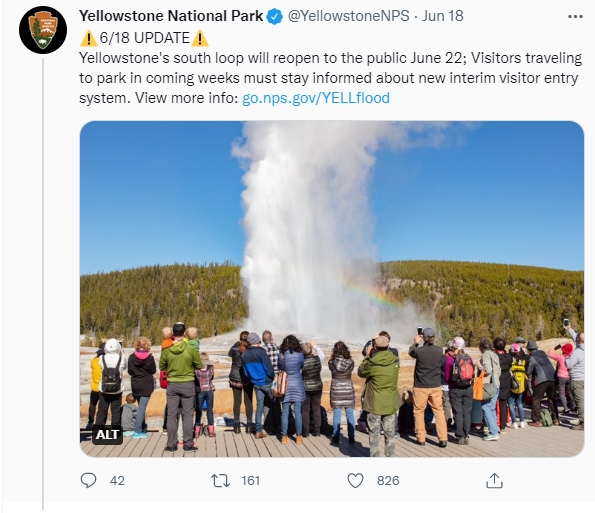Click the Yellowstone NPS profile avatar
The height and width of the screenshot is (513, 595).
(x=43, y=30)
